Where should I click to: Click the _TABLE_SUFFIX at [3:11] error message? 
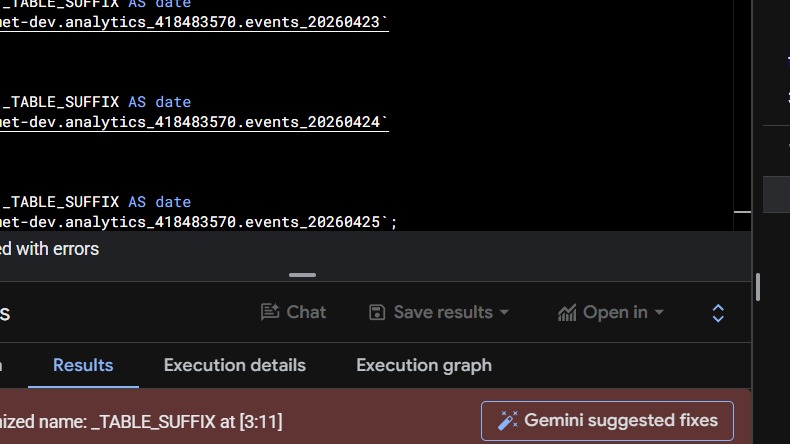point(140,421)
